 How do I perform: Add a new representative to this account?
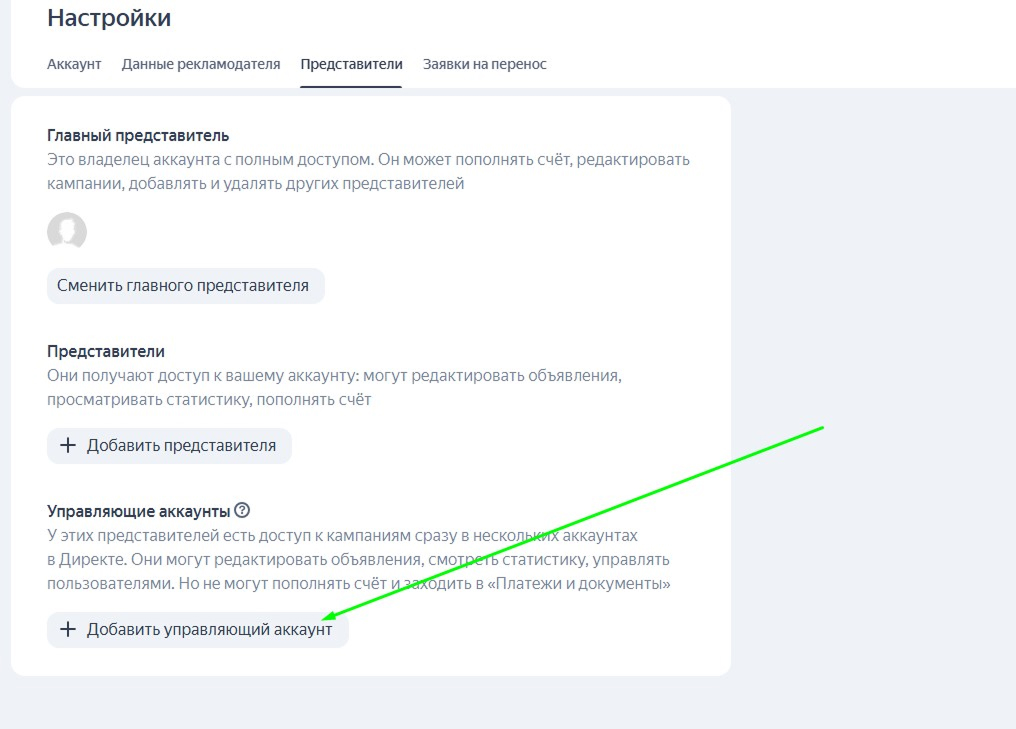pyautogui.click(x=168, y=446)
